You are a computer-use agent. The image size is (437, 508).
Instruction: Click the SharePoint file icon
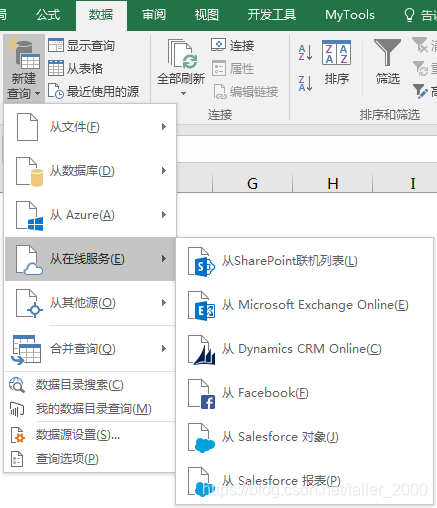coord(201,262)
